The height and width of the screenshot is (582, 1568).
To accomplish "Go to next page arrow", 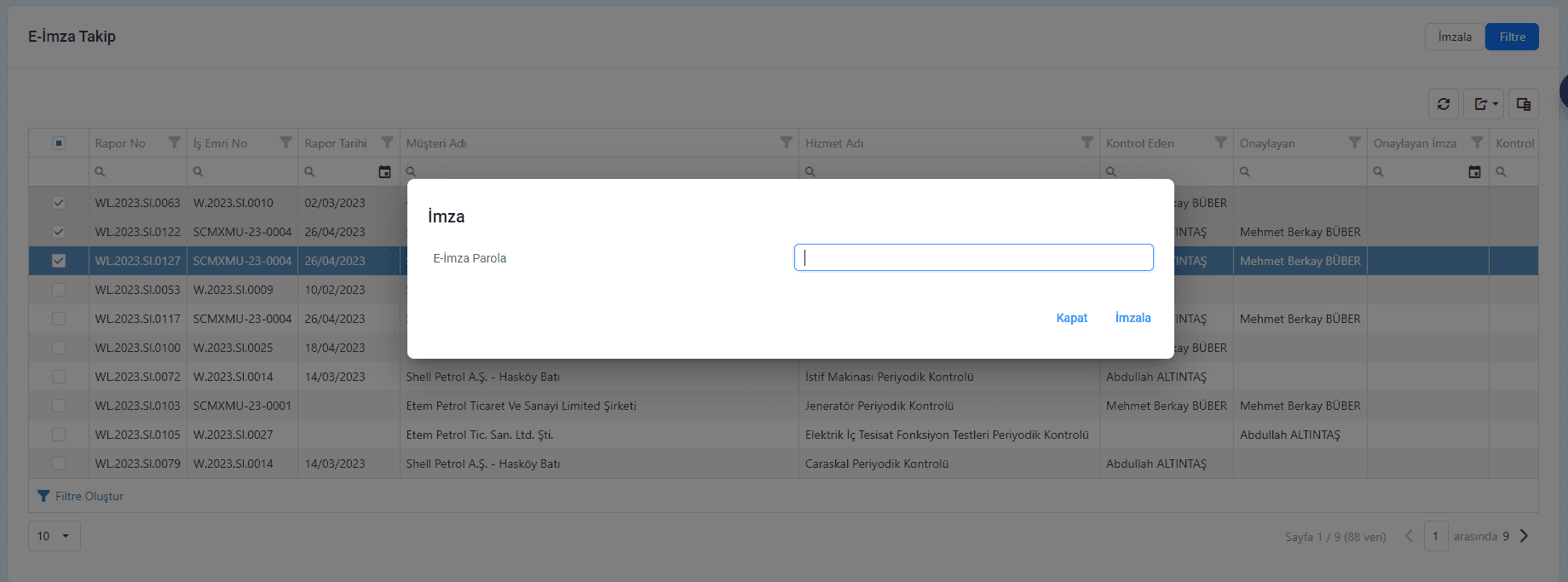I will point(1525,536).
